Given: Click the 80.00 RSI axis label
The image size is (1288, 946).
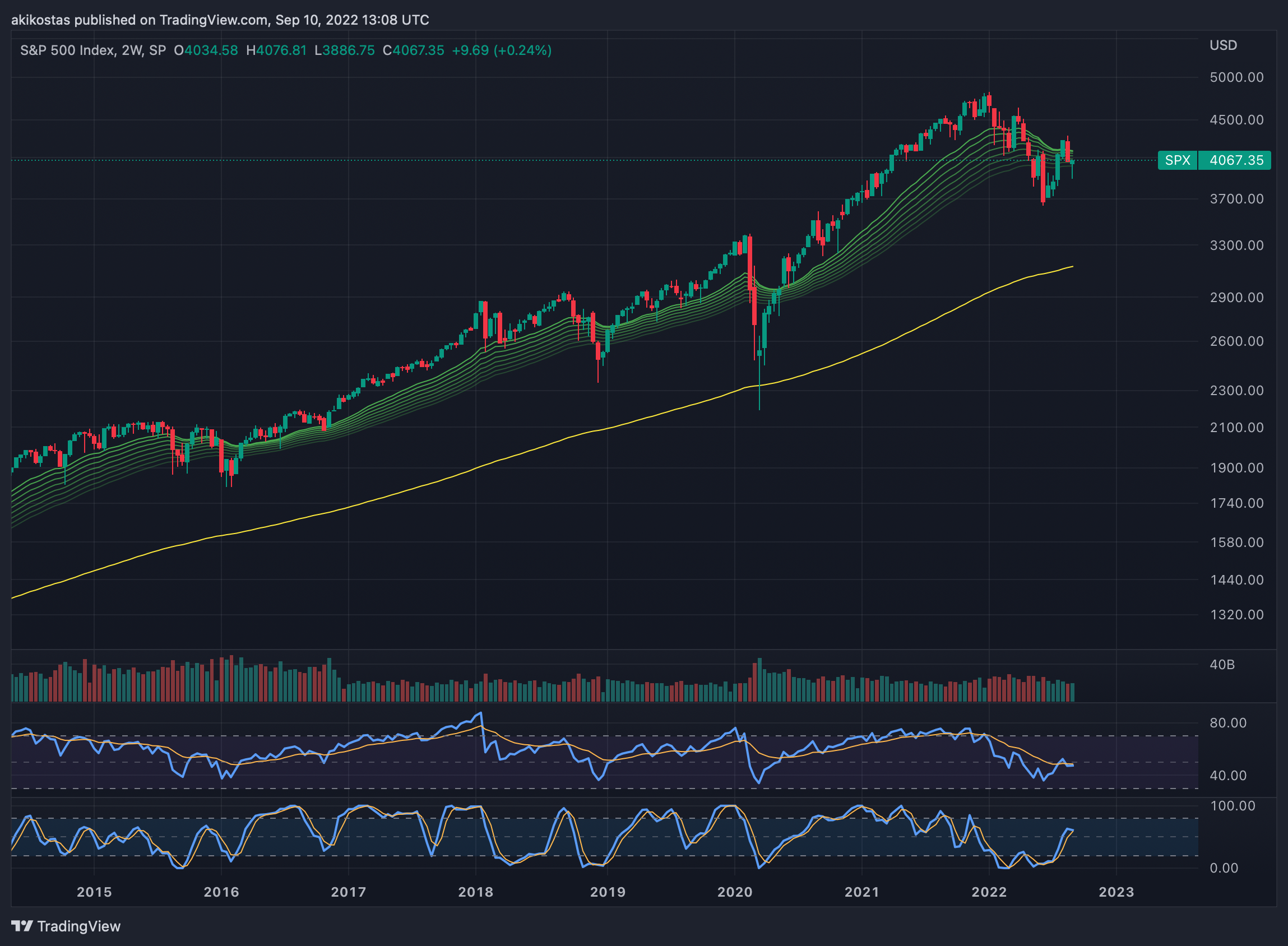Looking at the screenshot, I should [x=1228, y=723].
